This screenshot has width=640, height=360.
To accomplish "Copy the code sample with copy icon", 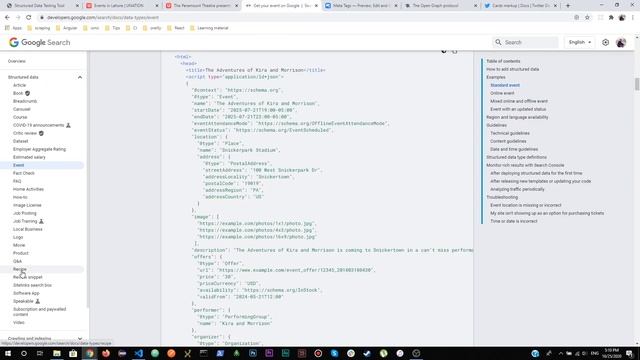I will [x=454, y=51].
